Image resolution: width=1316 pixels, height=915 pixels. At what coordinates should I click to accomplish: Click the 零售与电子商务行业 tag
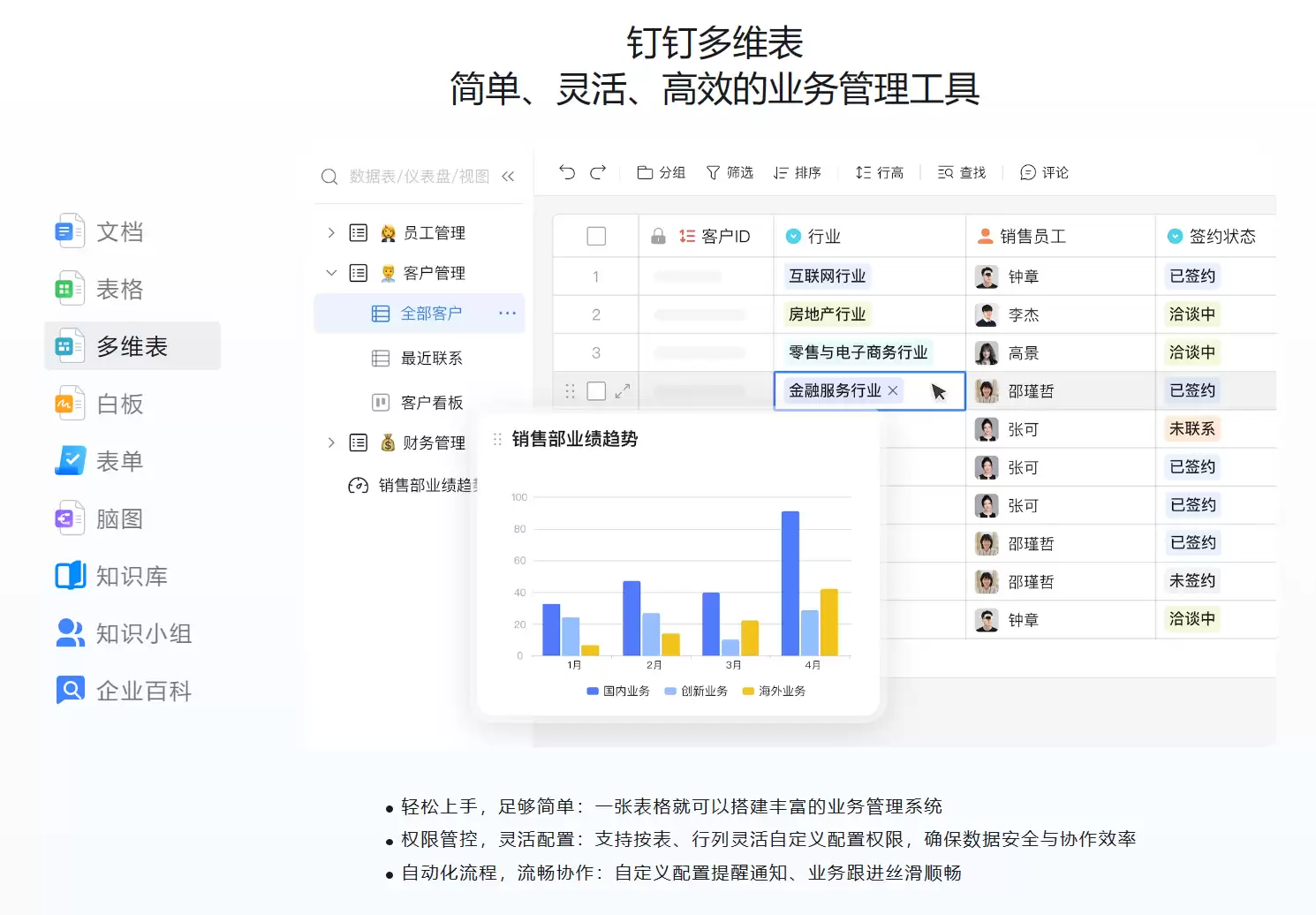point(858,352)
